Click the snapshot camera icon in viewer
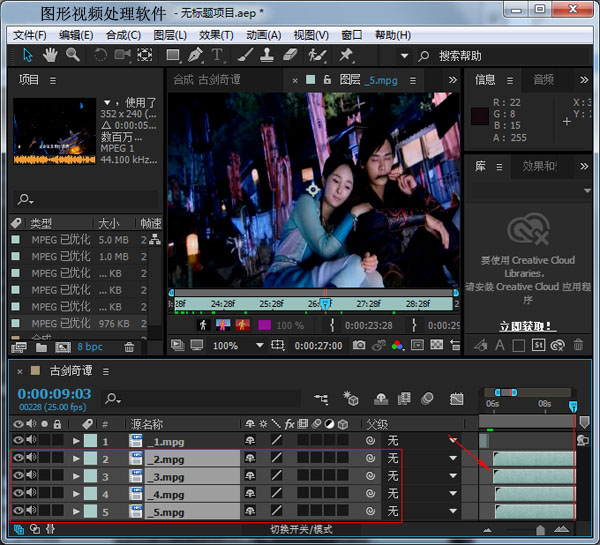Image resolution: width=600 pixels, height=545 pixels. [x=359, y=345]
